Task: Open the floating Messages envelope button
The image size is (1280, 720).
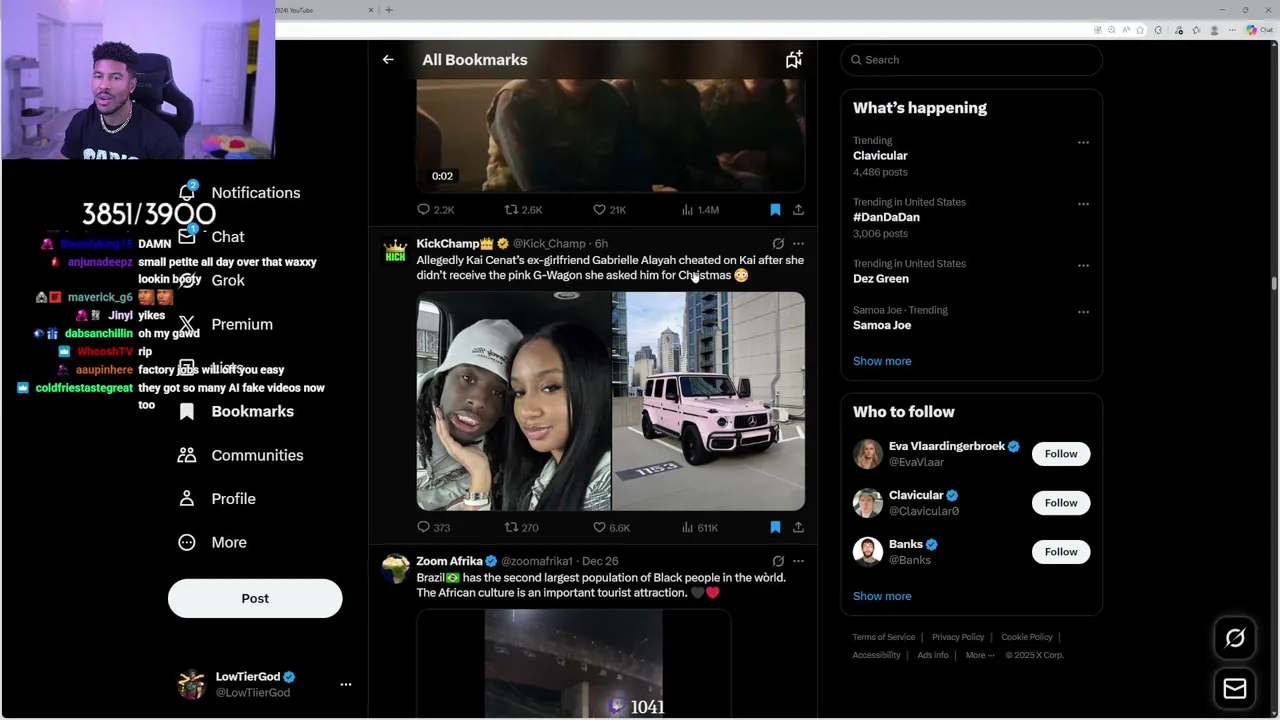Action: click(1235, 688)
